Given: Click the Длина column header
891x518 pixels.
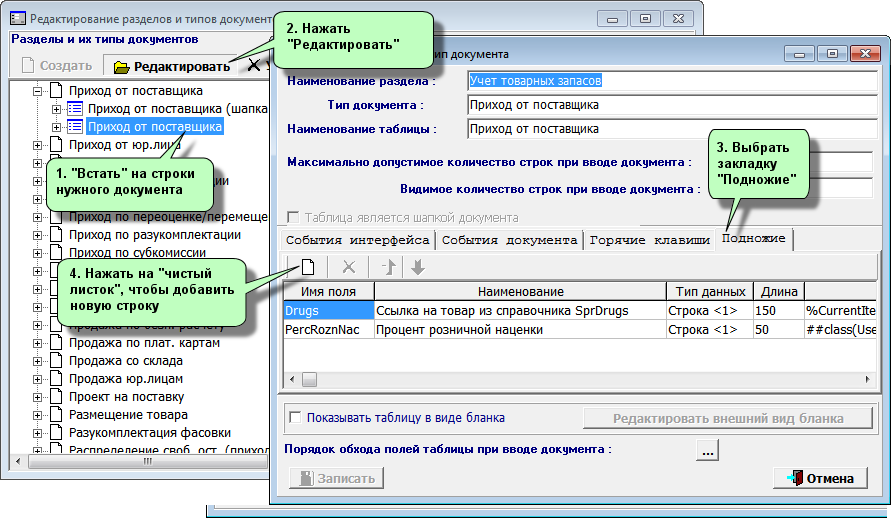Looking at the screenshot, I should click(779, 291).
